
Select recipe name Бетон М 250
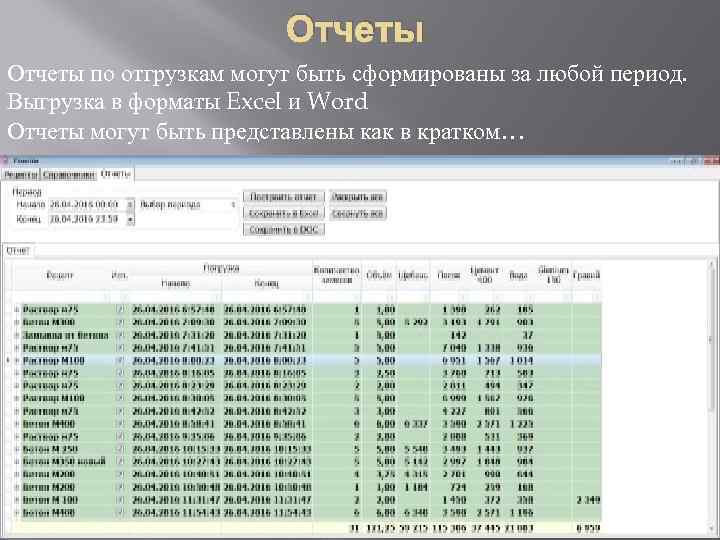pos(50,449)
